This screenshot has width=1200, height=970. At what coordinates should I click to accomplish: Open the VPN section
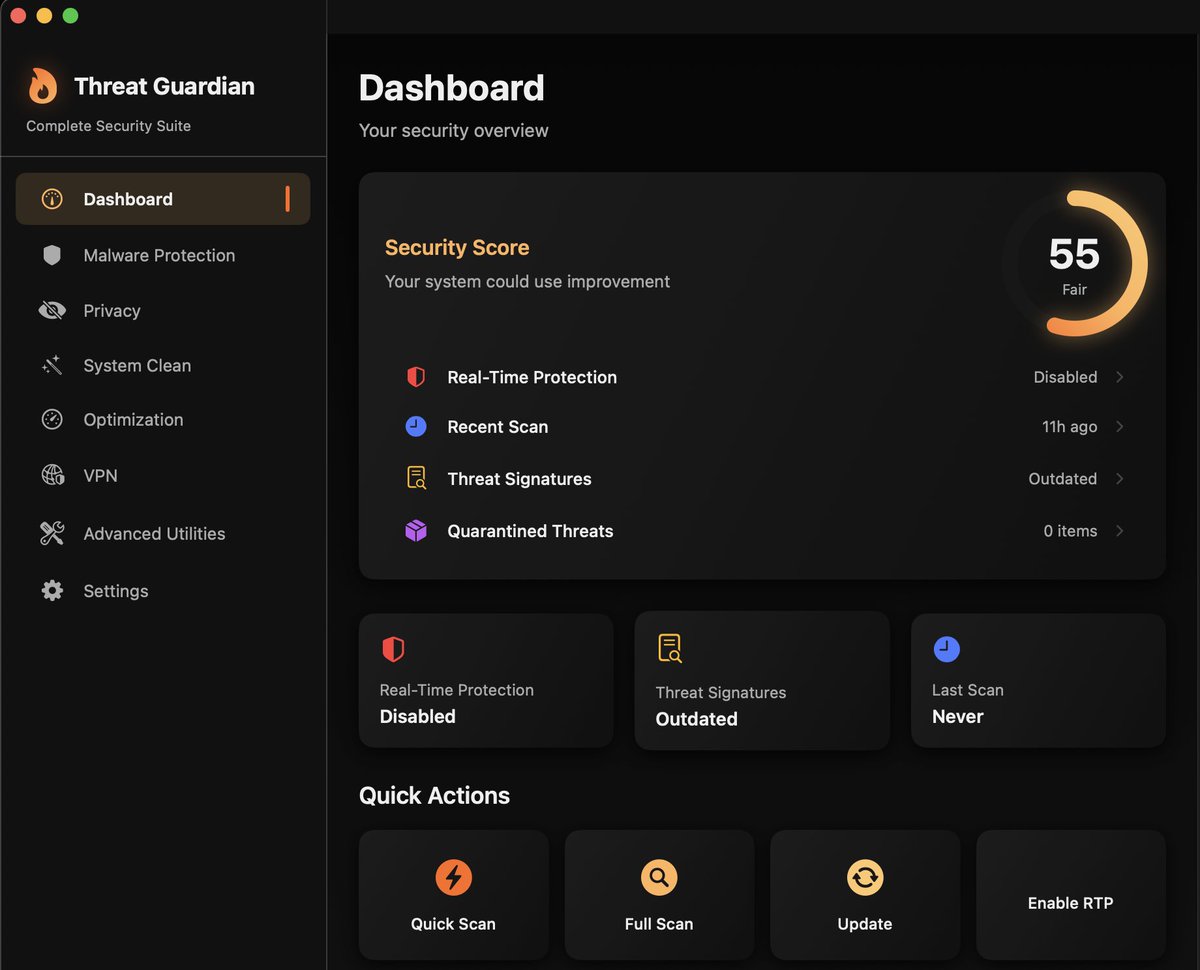[x=163, y=475]
